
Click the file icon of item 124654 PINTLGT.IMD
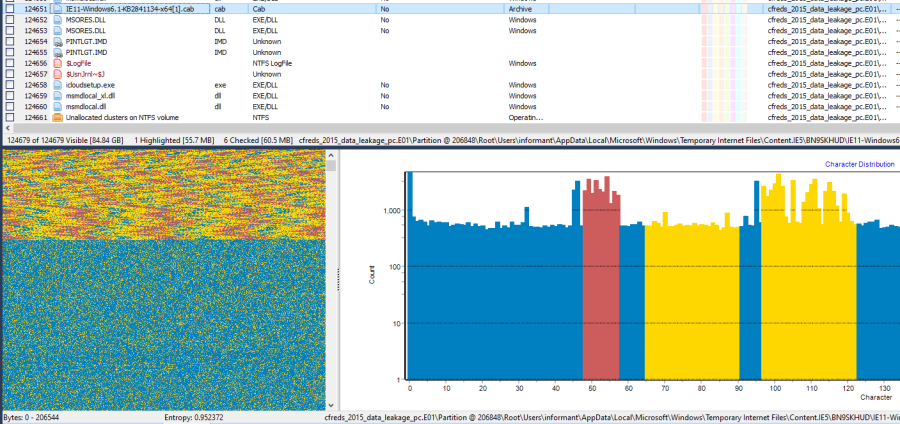click(x=59, y=41)
